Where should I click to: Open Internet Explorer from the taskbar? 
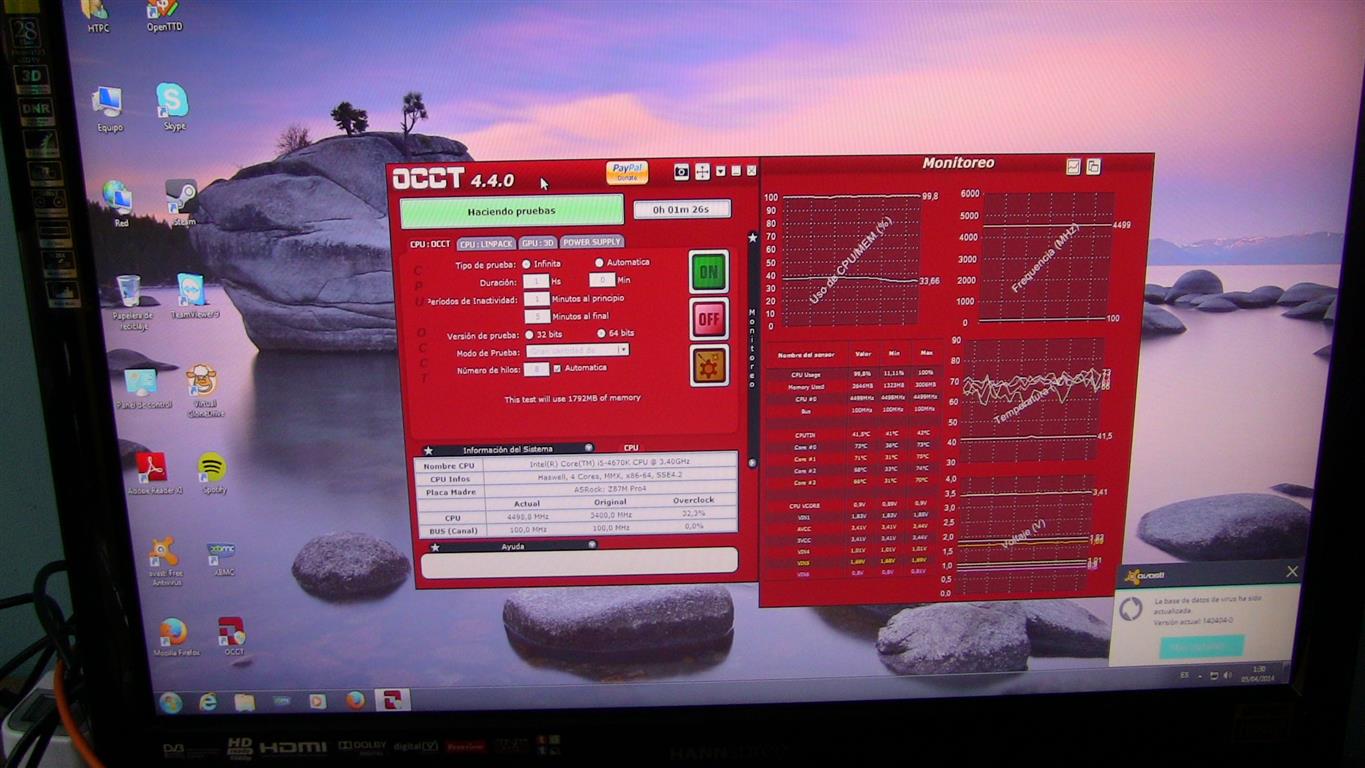[209, 701]
